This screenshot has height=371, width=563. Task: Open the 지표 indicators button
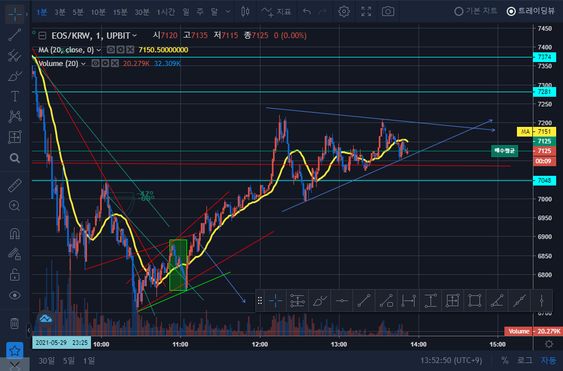(276, 12)
